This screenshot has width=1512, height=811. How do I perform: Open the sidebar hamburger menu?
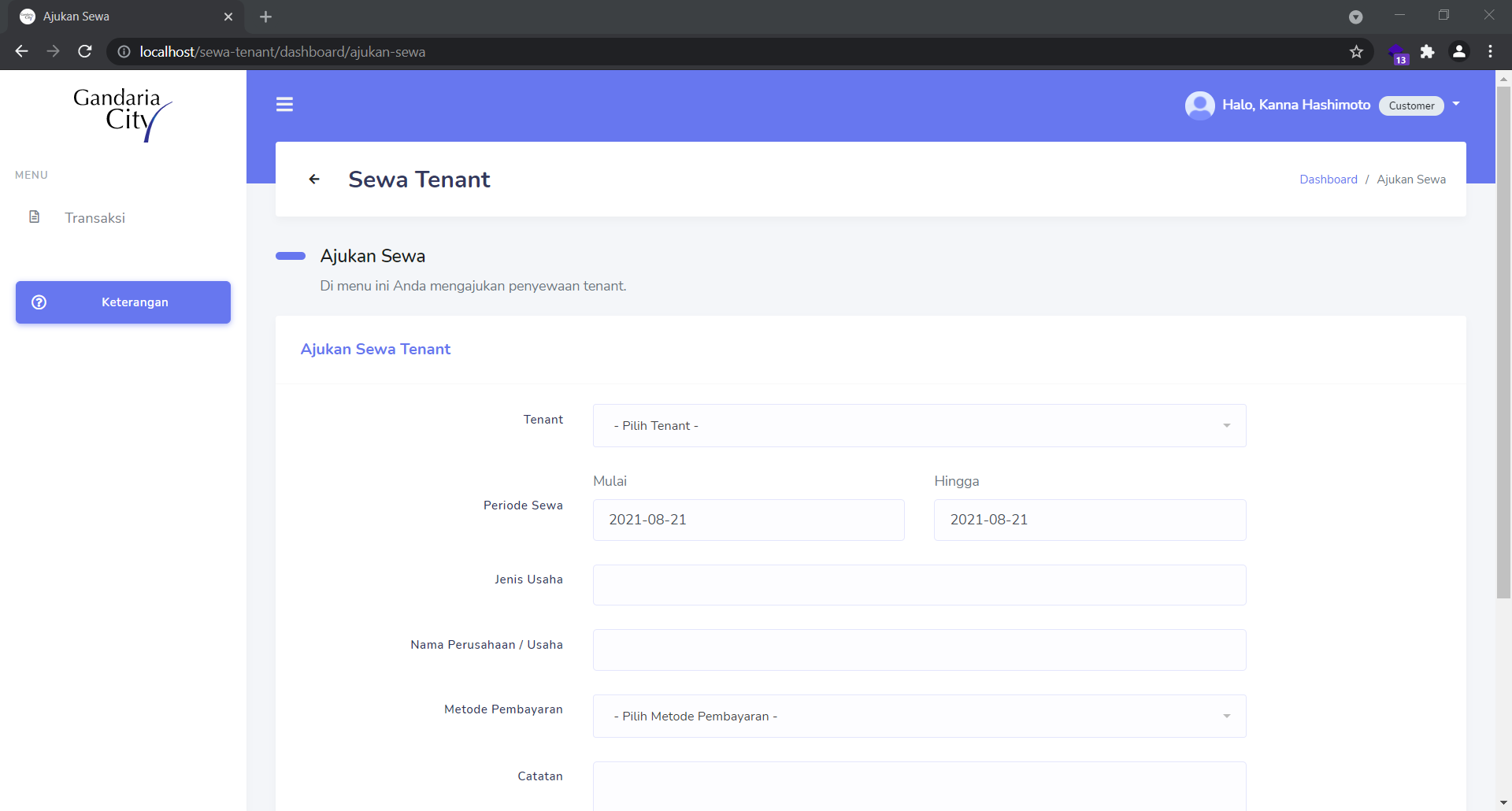[284, 104]
